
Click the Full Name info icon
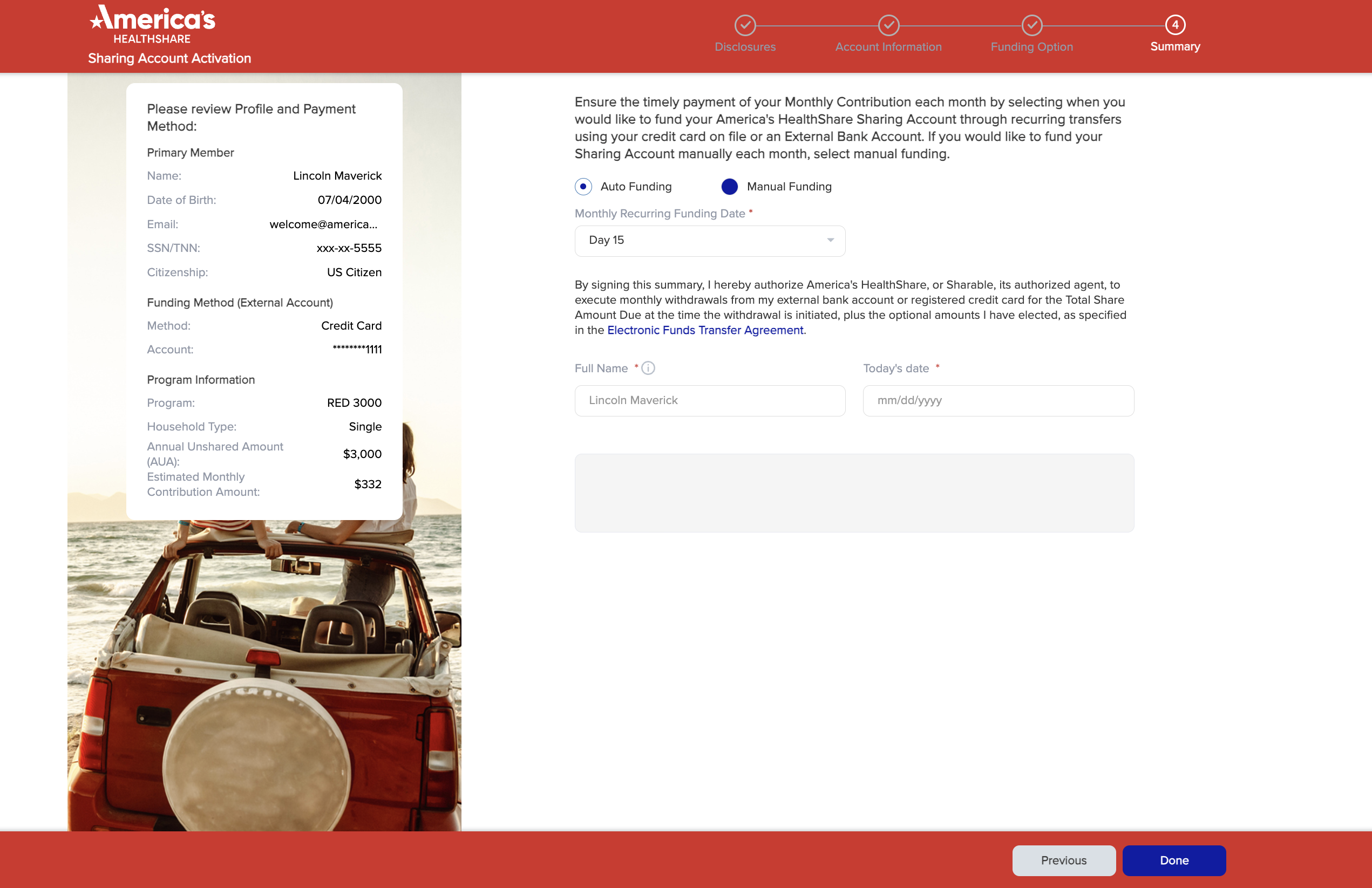(648, 368)
